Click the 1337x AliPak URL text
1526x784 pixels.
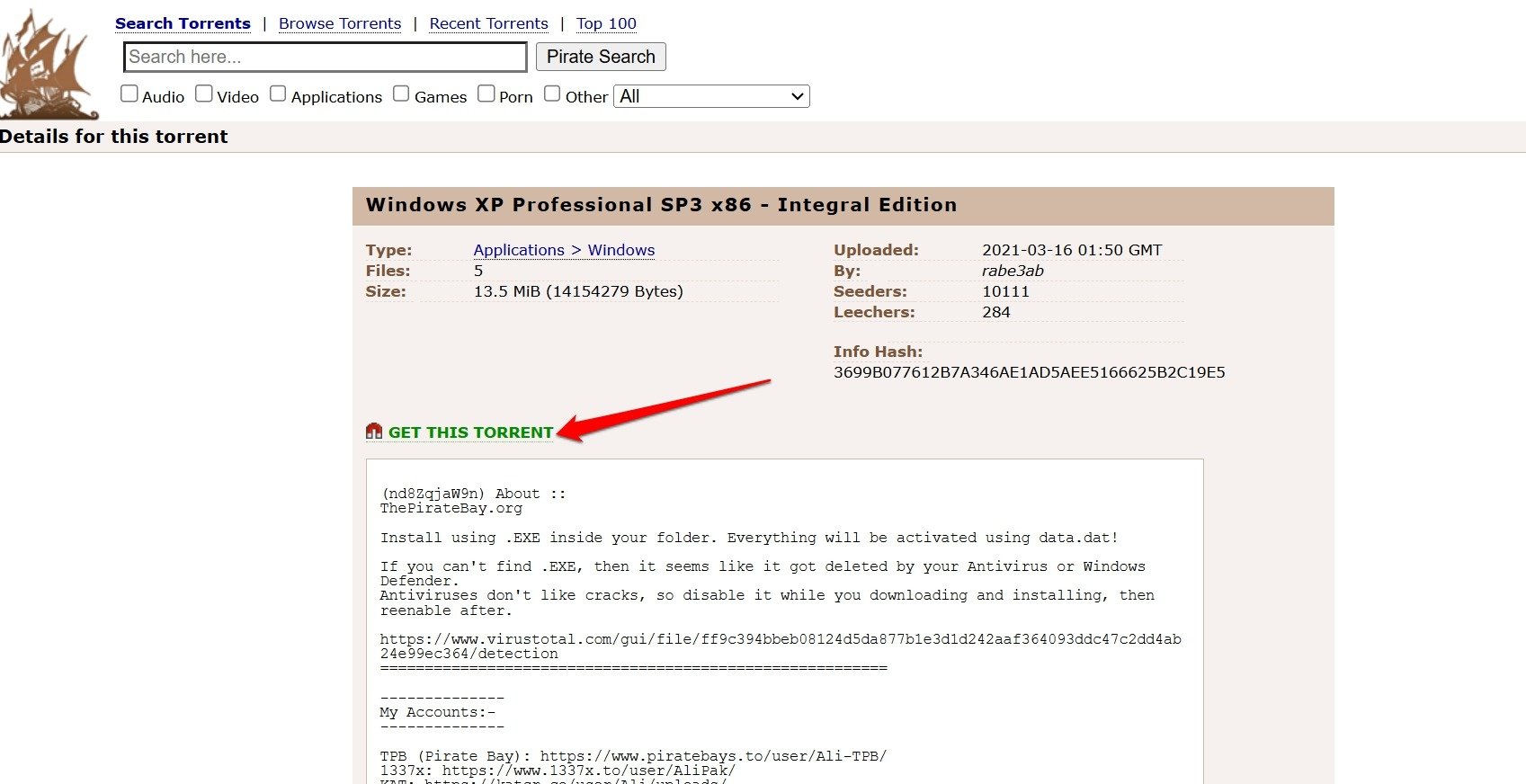click(x=588, y=771)
